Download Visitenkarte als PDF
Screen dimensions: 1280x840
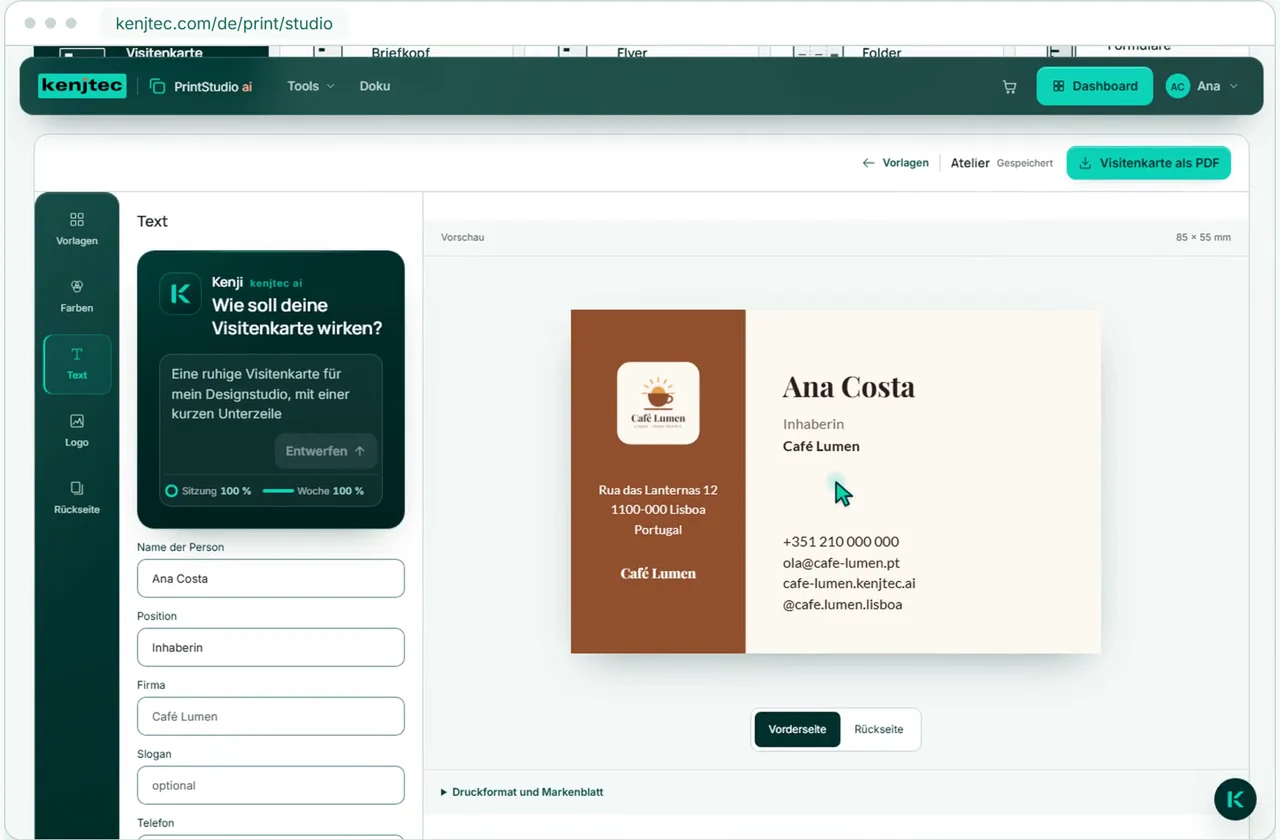coord(1148,163)
